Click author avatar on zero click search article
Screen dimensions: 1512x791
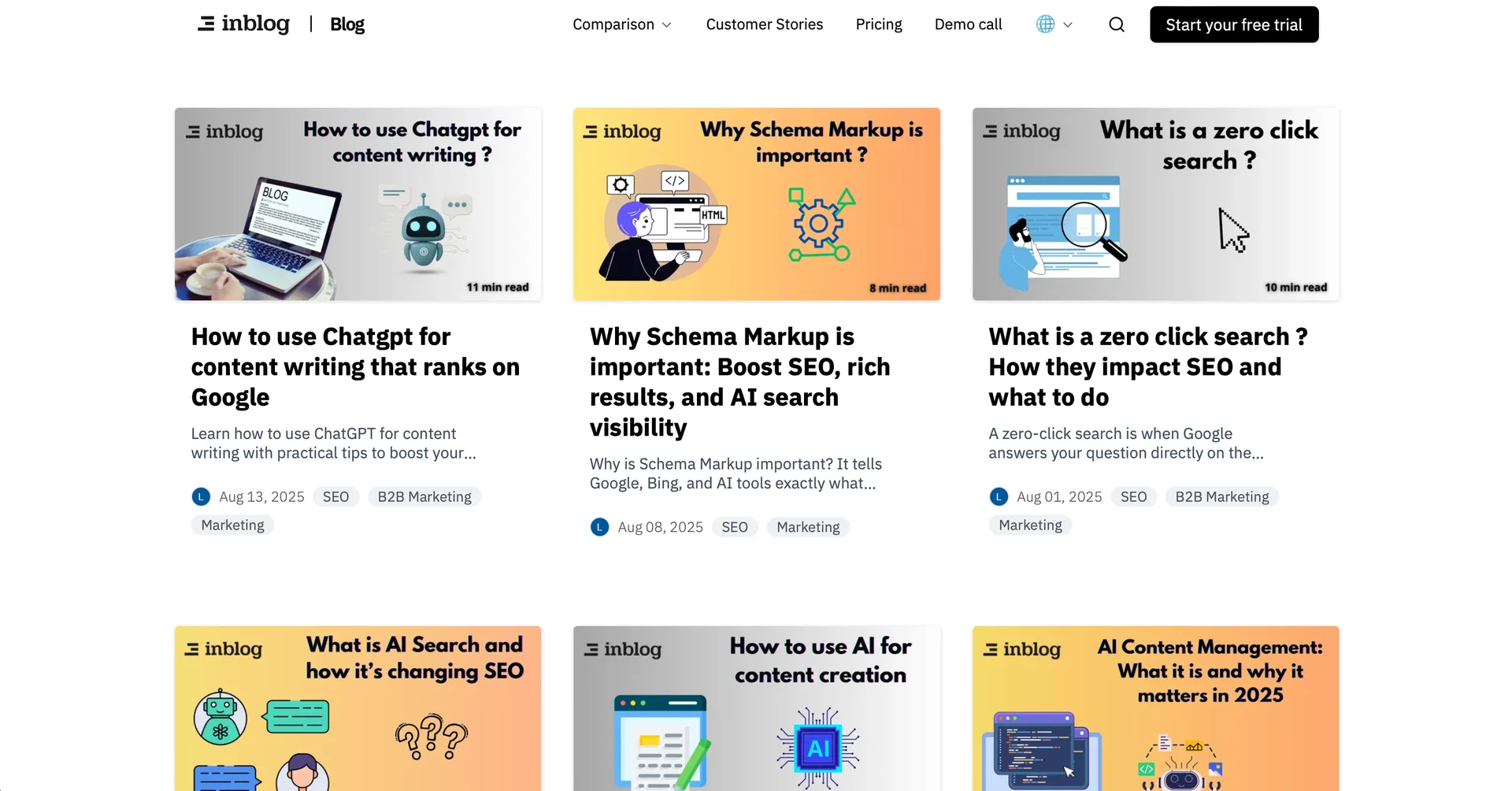999,496
